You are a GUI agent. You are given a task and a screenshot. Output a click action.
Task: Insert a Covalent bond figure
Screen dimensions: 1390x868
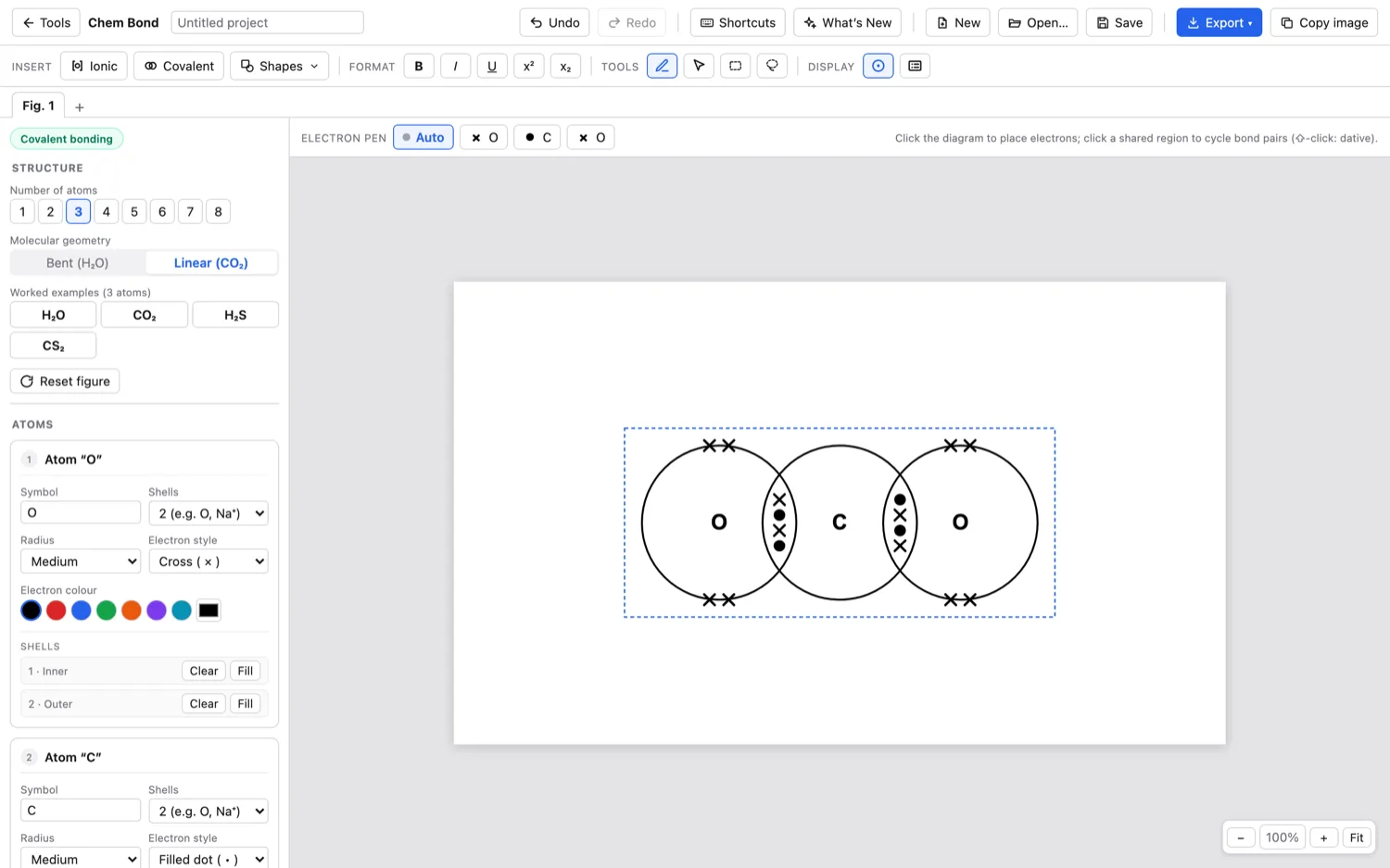coord(179,66)
